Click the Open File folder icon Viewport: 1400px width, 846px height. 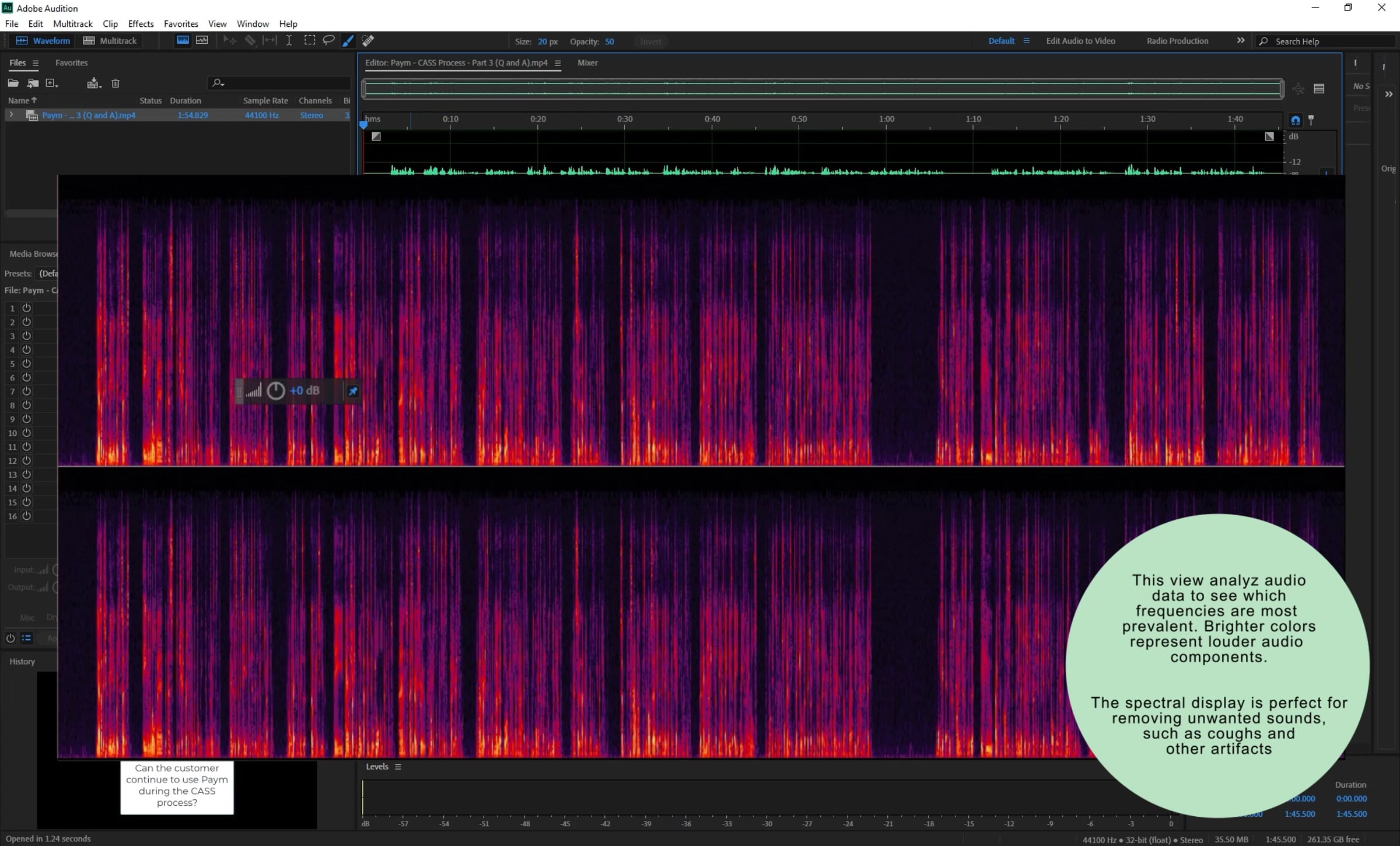(13, 83)
